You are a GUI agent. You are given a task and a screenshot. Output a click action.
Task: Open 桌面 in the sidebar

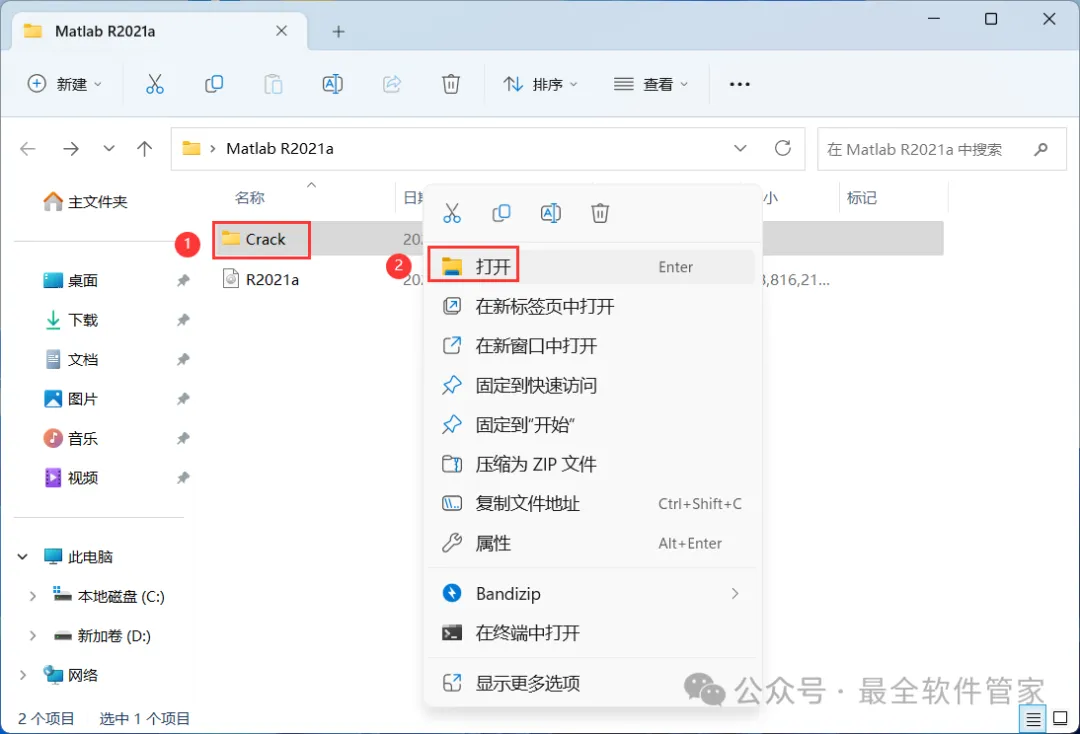click(x=71, y=280)
